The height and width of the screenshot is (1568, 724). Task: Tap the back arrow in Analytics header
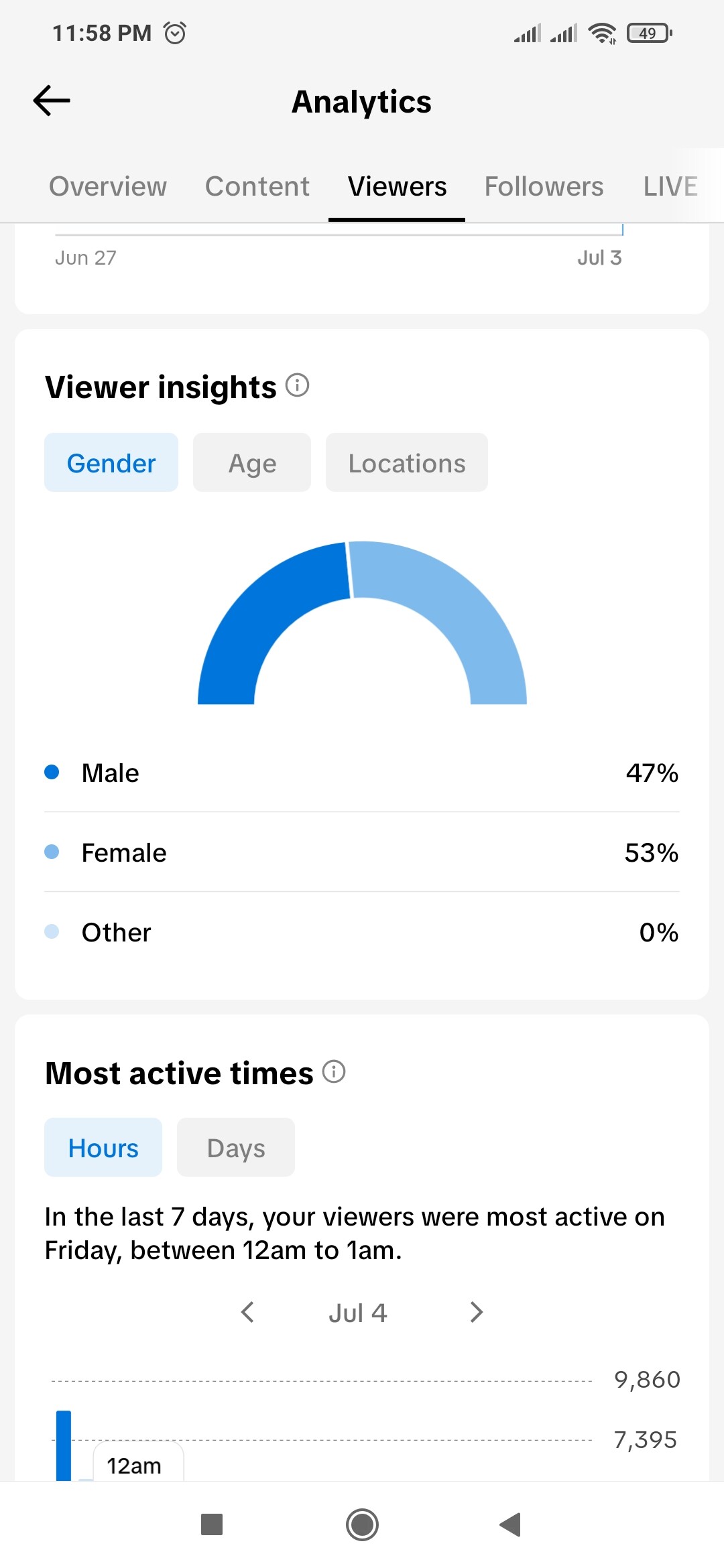52,101
